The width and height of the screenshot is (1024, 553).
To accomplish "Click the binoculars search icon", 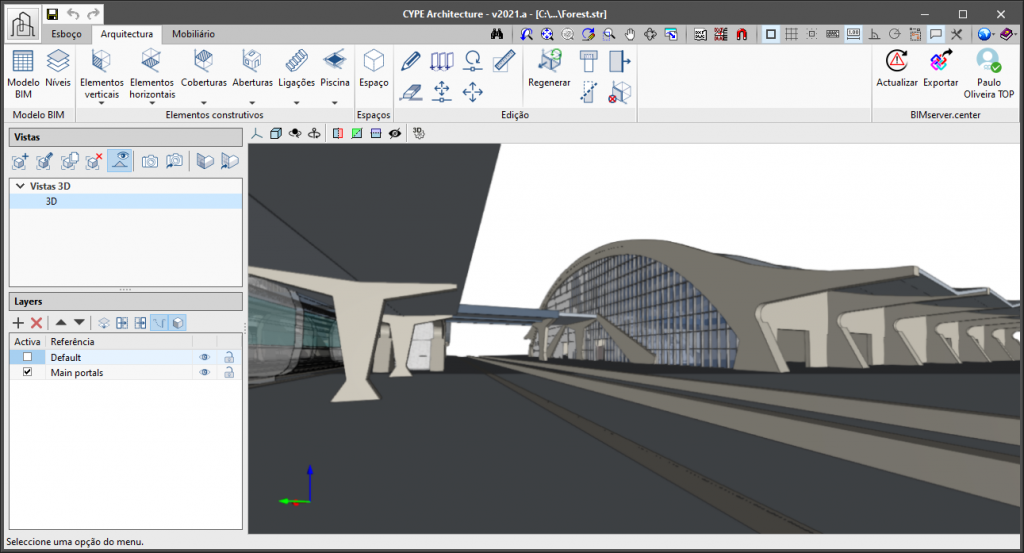I will click(496, 33).
